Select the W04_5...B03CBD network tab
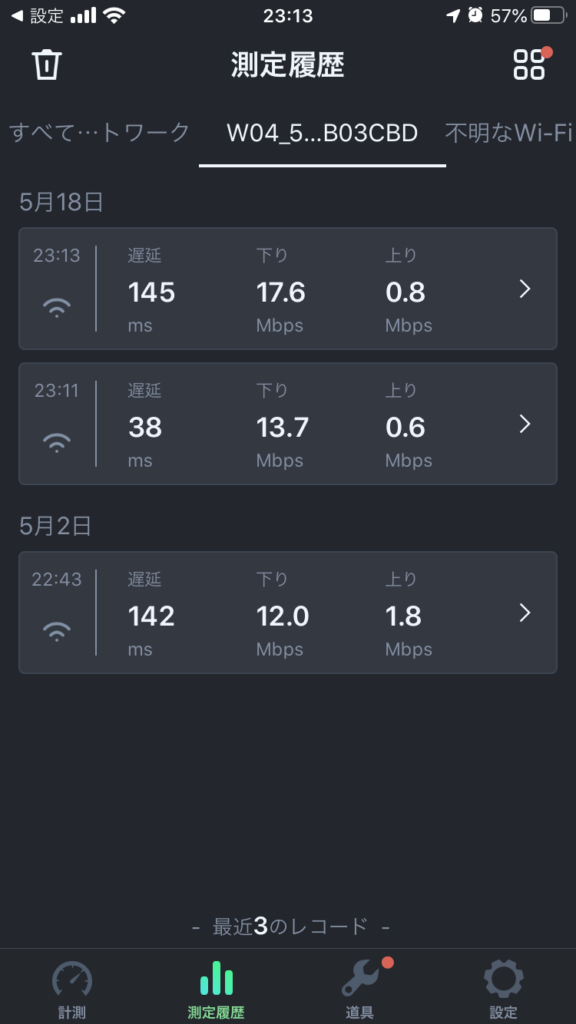 [322, 133]
